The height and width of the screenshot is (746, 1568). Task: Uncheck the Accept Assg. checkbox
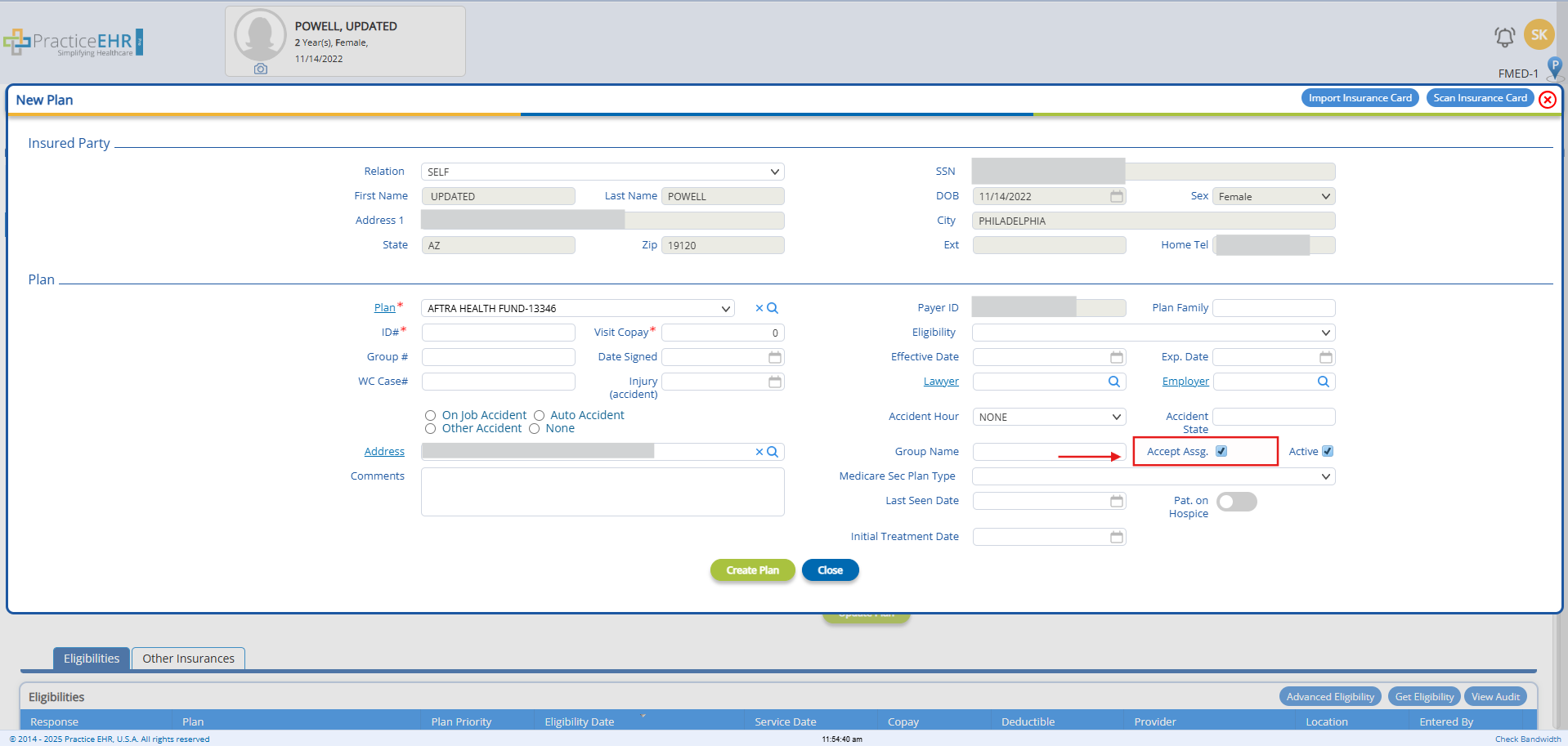coord(1221,451)
